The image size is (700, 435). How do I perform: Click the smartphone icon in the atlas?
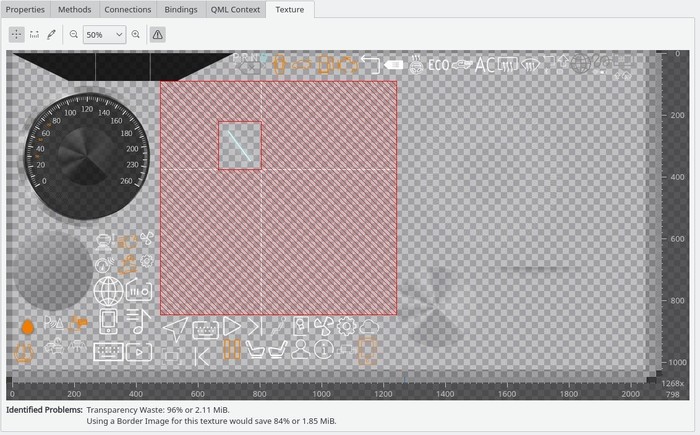(x=108, y=321)
